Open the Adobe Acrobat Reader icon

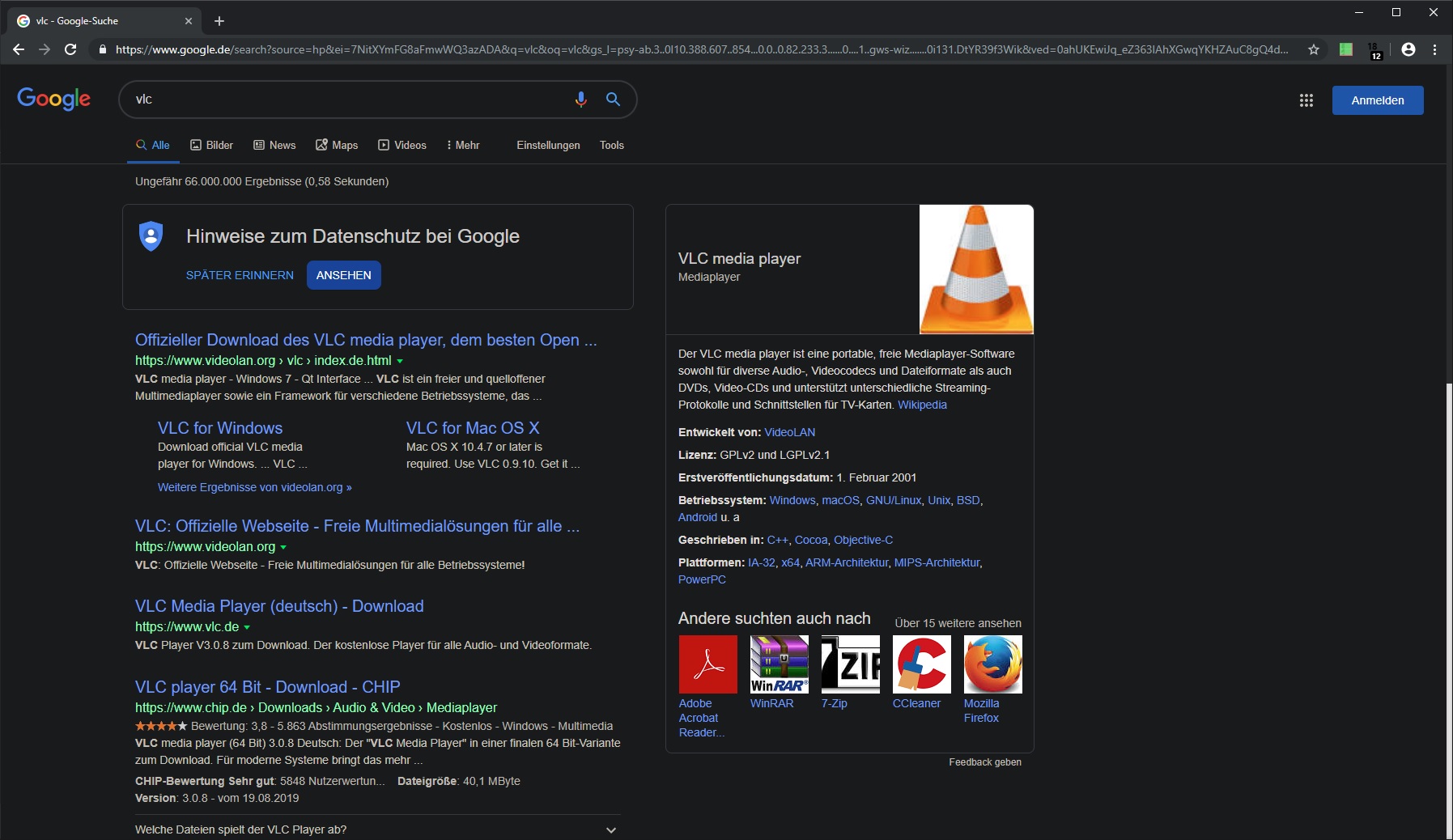708,664
